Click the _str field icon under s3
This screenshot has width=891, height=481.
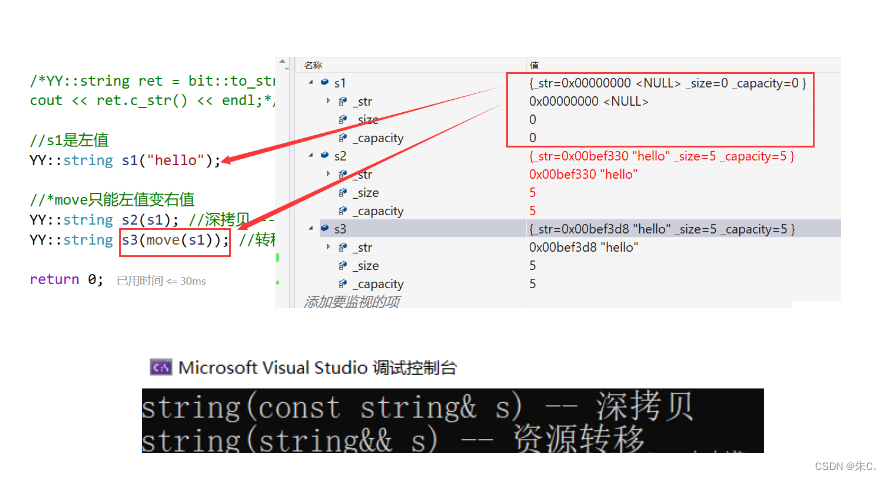pyautogui.click(x=343, y=247)
